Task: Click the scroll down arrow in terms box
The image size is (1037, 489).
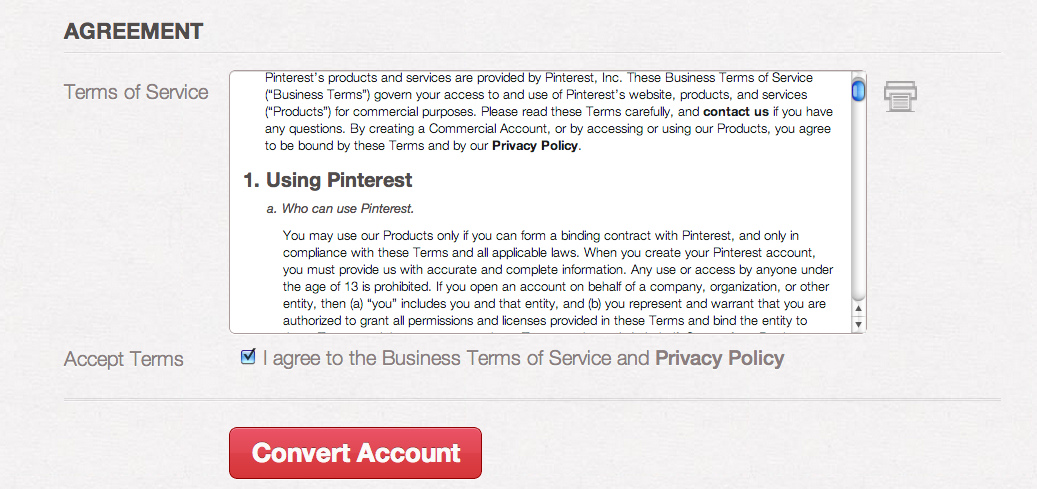Action: 858,323
